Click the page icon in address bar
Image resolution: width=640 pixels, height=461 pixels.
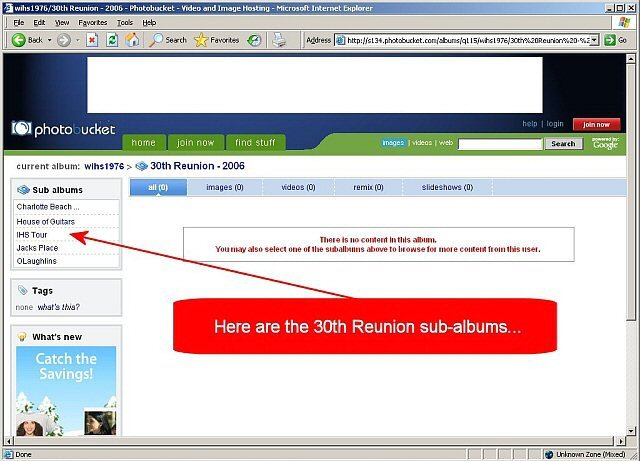340,40
